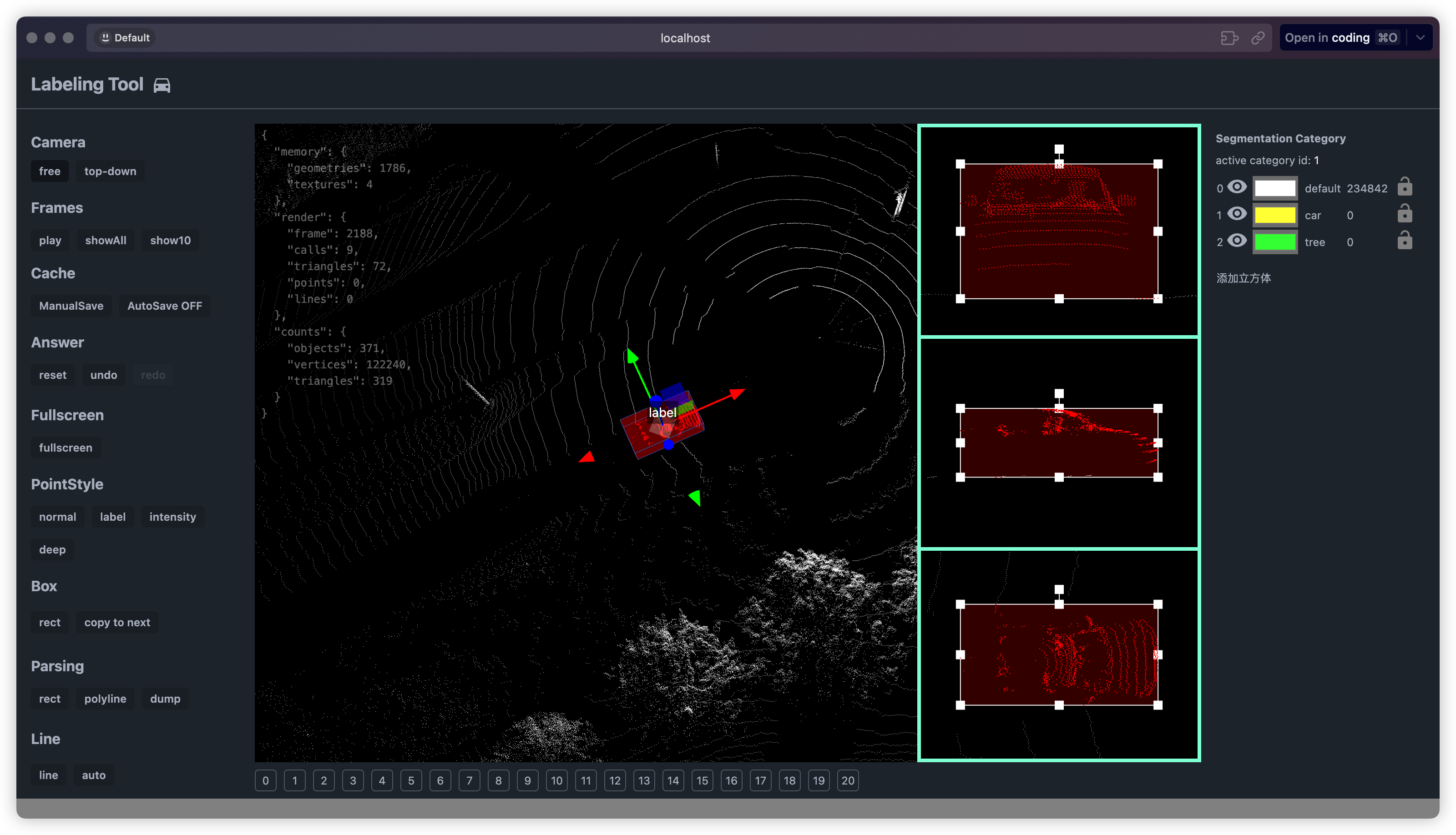Click rotation handle above bottom projection box
The height and width of the screenshot is (835, 1456).
[1059, 589]
